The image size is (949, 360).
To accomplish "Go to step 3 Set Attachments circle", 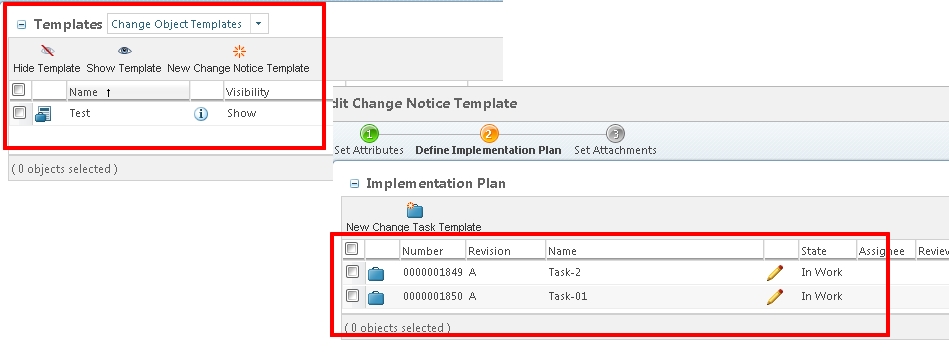I will point(615,134).
